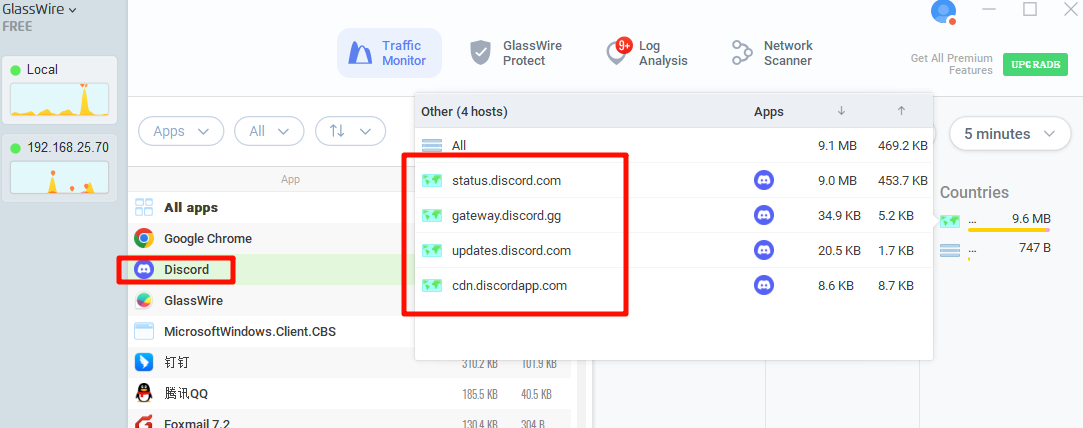
Task: Click Discord icon beside gateway.discord.gg
Action: [764, 215]
